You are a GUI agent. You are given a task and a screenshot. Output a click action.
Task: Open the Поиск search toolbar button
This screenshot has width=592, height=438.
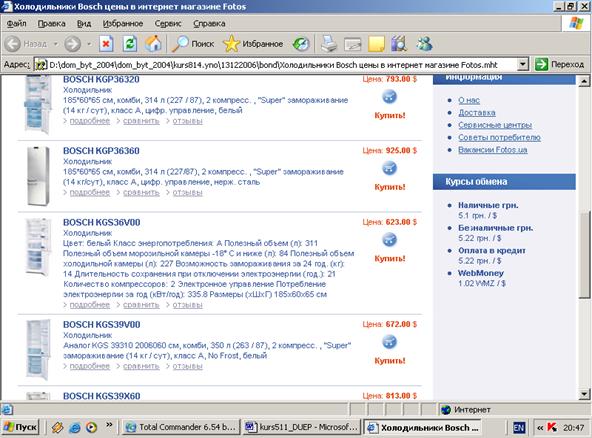pos(193,44)
